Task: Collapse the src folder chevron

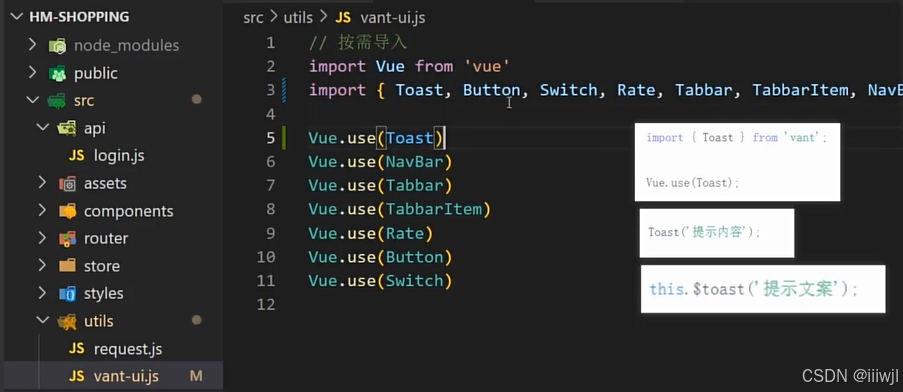Action: pos(33,100)
